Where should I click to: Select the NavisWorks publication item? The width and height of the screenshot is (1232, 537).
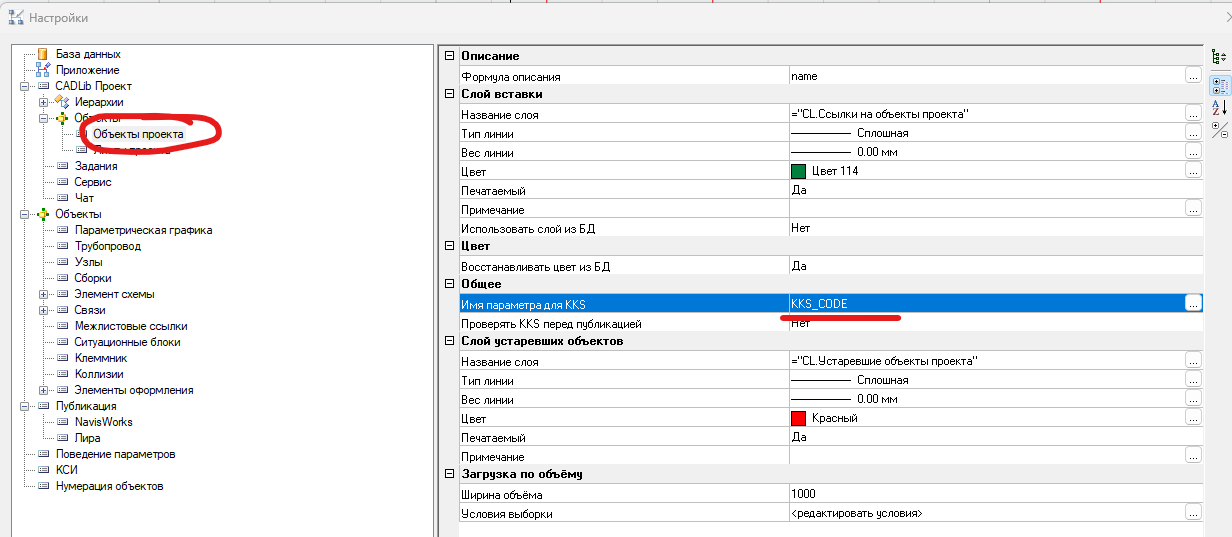pos(103,422)
